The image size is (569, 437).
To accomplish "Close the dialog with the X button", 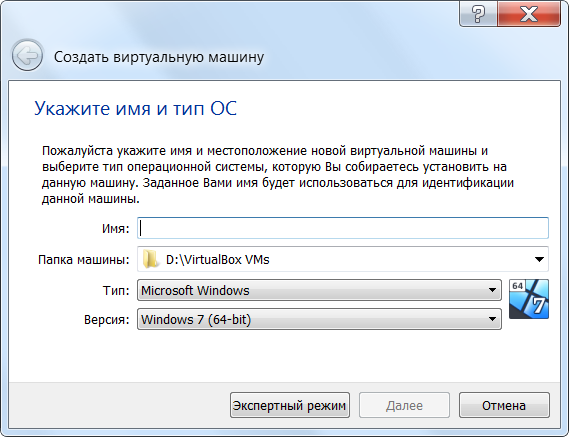I will pos(529,14).
